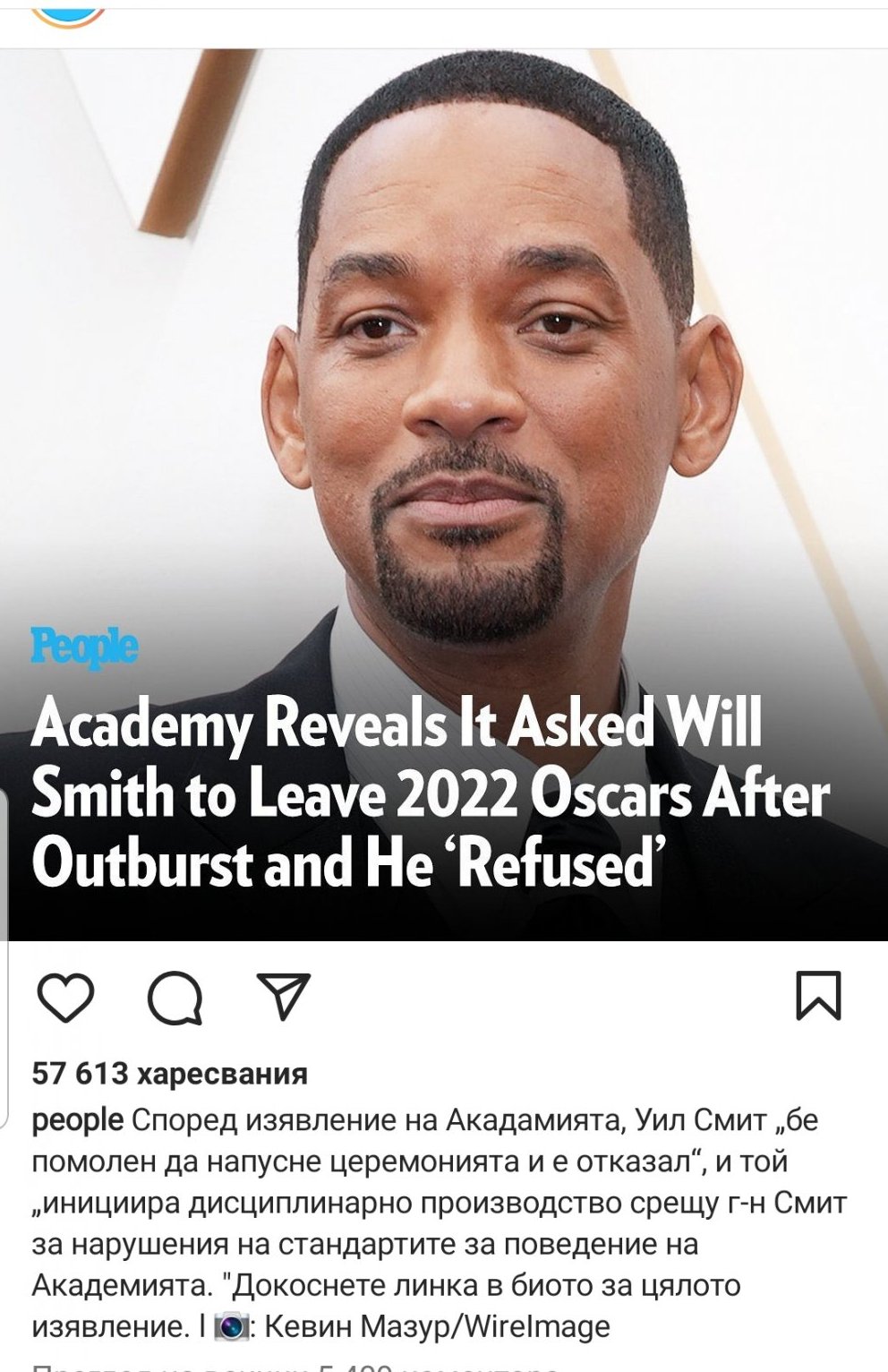Viewport: 888px width, 1372px height.
Task: Tap the Will Smith face in the photo
Action: point(483,376)
